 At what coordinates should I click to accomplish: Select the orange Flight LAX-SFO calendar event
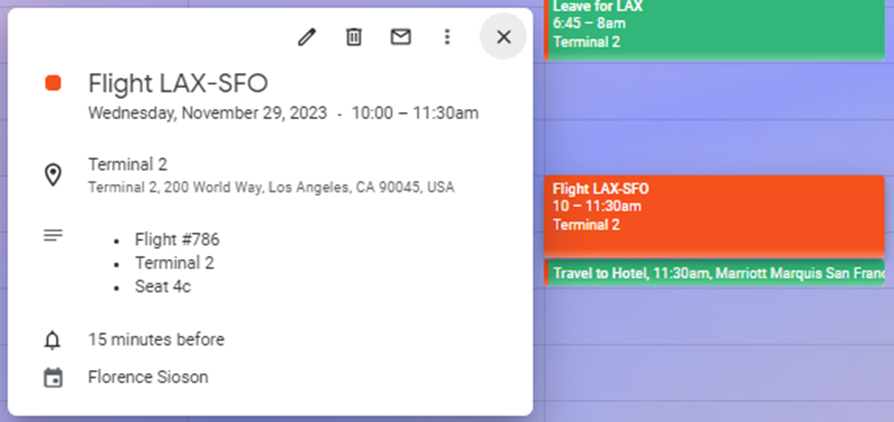pyautogui.click(x=715, y=212)
